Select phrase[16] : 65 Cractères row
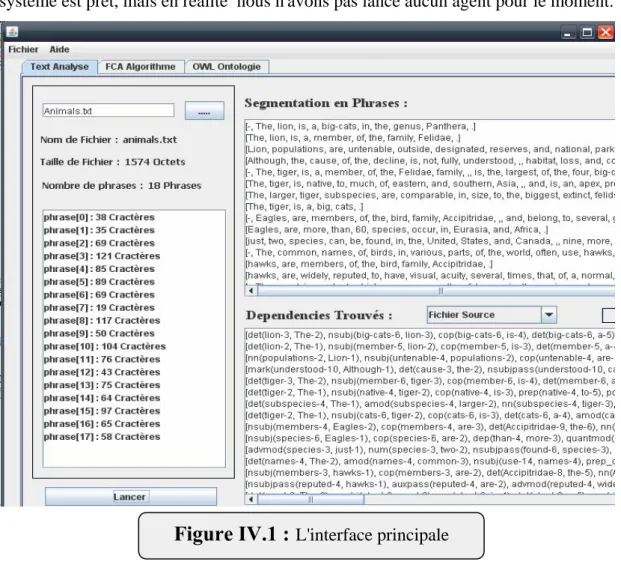 [x=135, y=424]
